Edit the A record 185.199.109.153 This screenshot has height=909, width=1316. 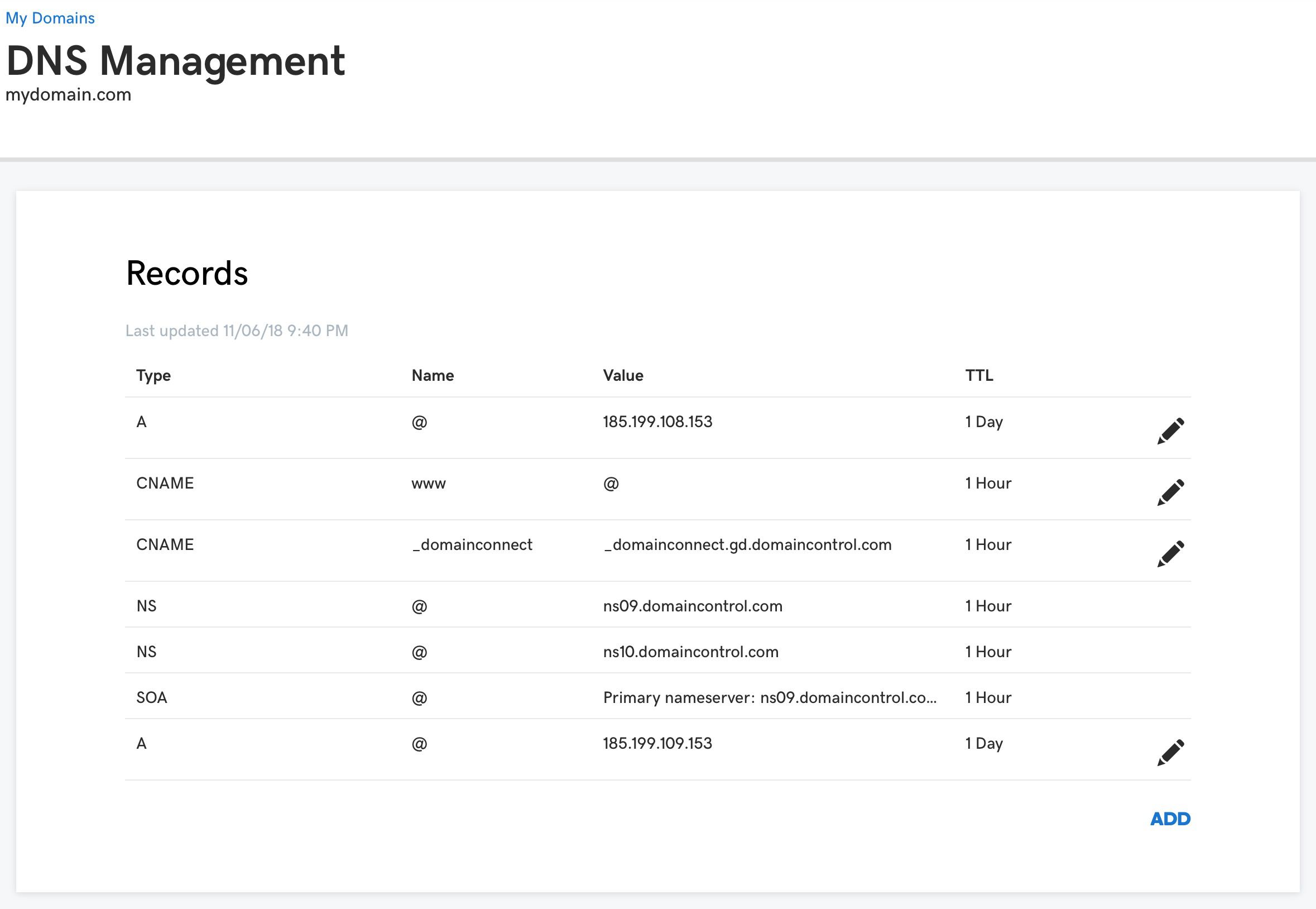pos(1170,753)
